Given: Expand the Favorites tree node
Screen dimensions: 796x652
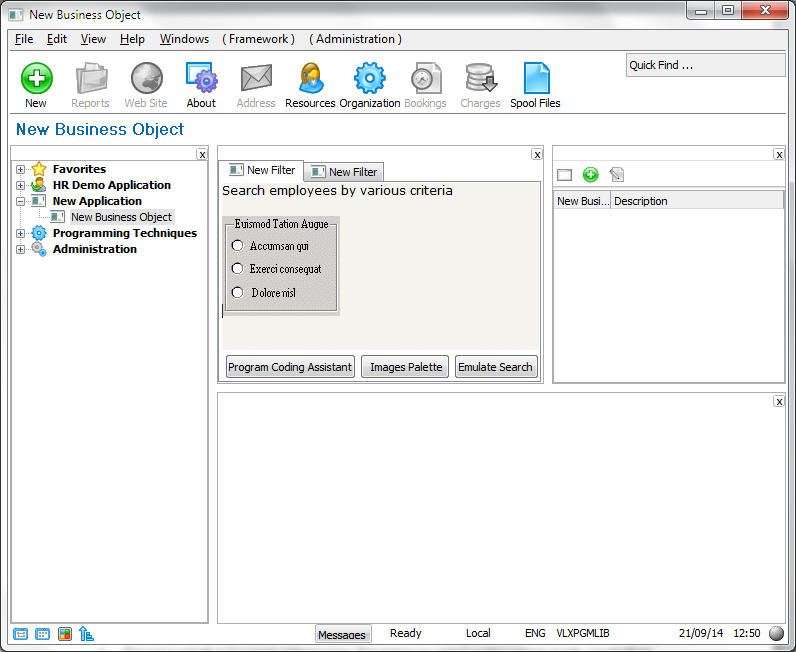Looking at the screenshot, I should [20, 170].
